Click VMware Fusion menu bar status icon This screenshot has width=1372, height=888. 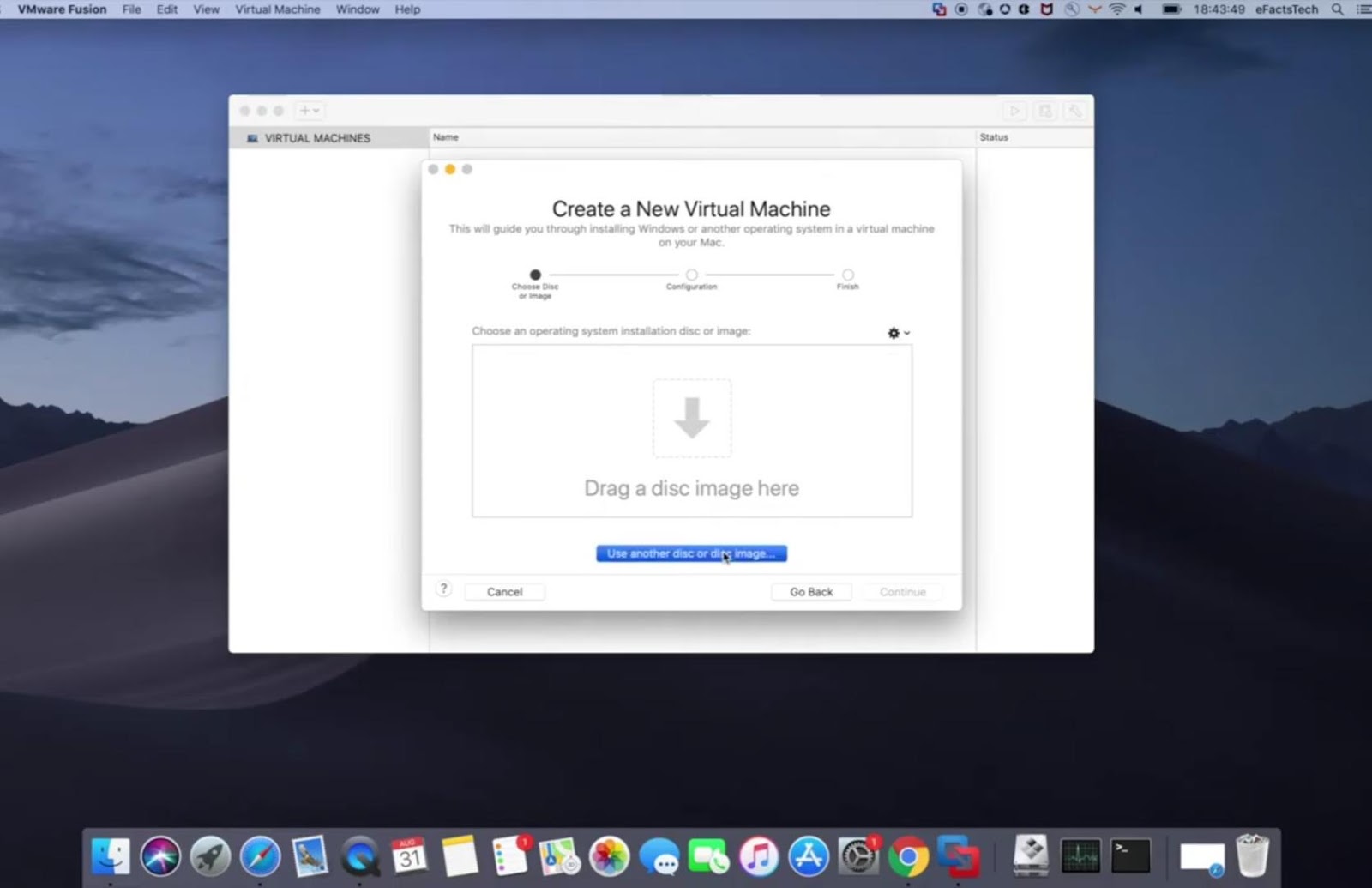click(x=939, y=9)
